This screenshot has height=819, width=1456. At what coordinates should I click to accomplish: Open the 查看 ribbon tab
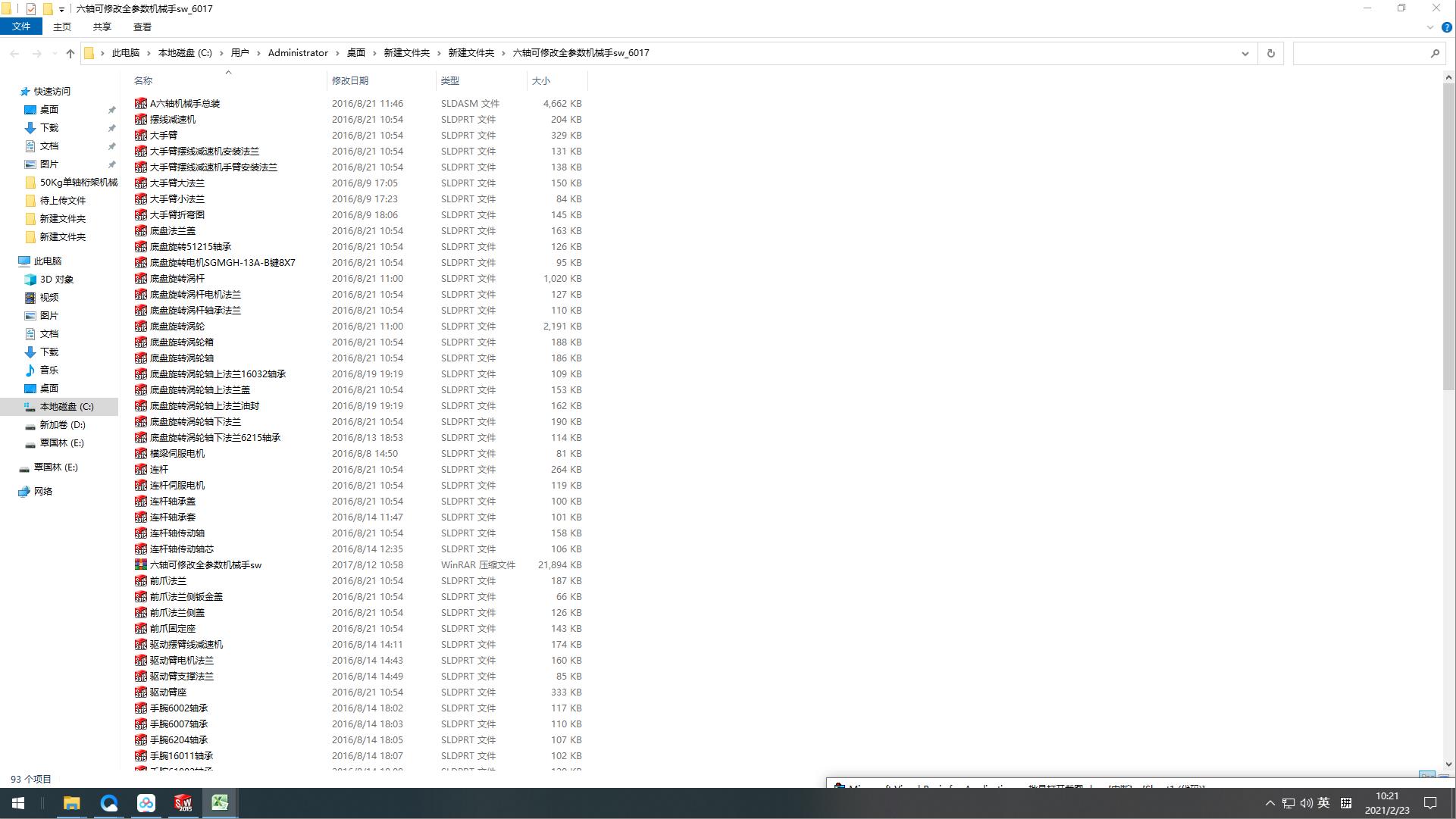click(142, 27)
